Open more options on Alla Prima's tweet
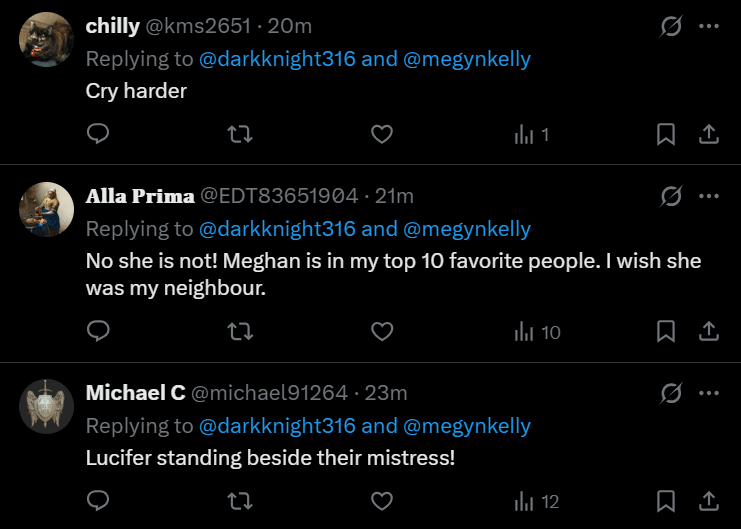741x529 pixels. click(708, 196)
